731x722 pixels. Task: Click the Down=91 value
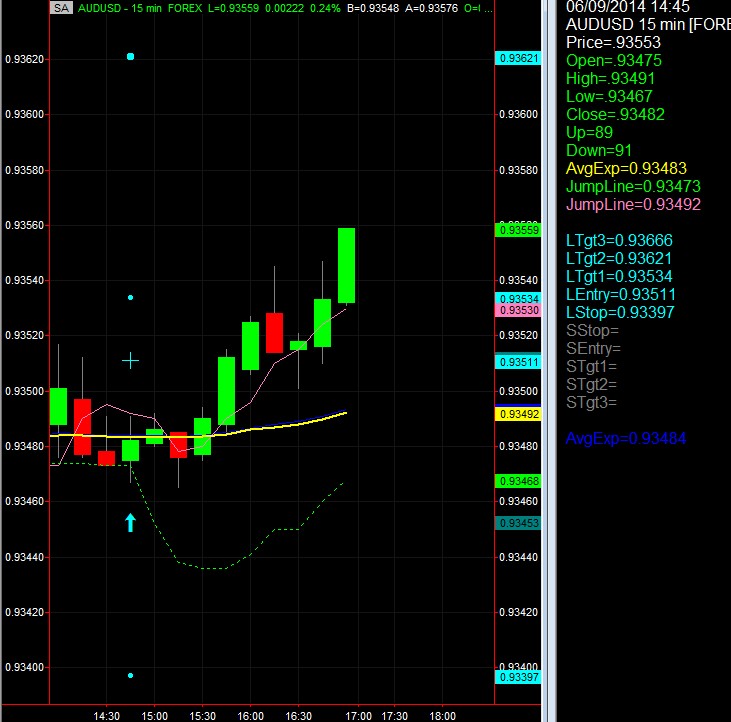pos(599,151)
